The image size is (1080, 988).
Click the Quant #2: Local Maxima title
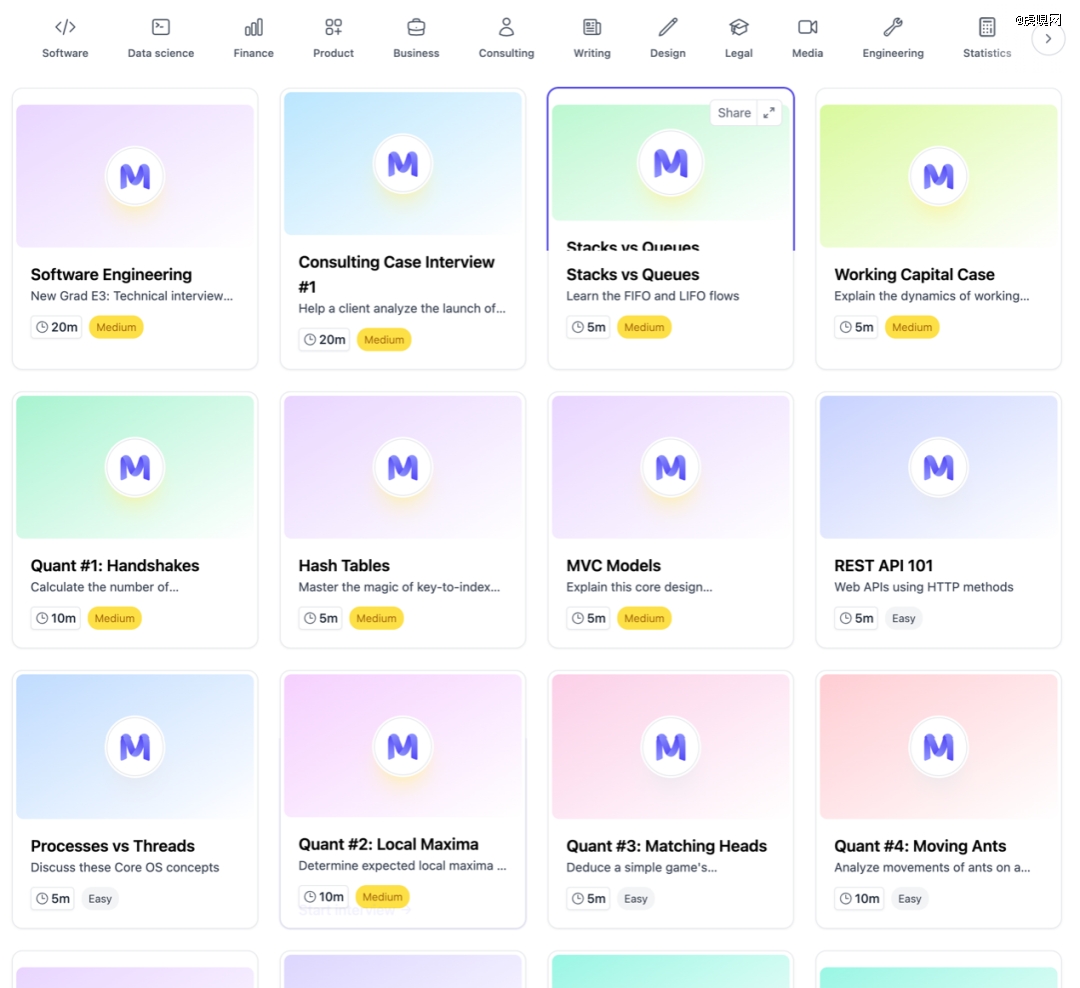pyautogui.click(x=388, y=845)
